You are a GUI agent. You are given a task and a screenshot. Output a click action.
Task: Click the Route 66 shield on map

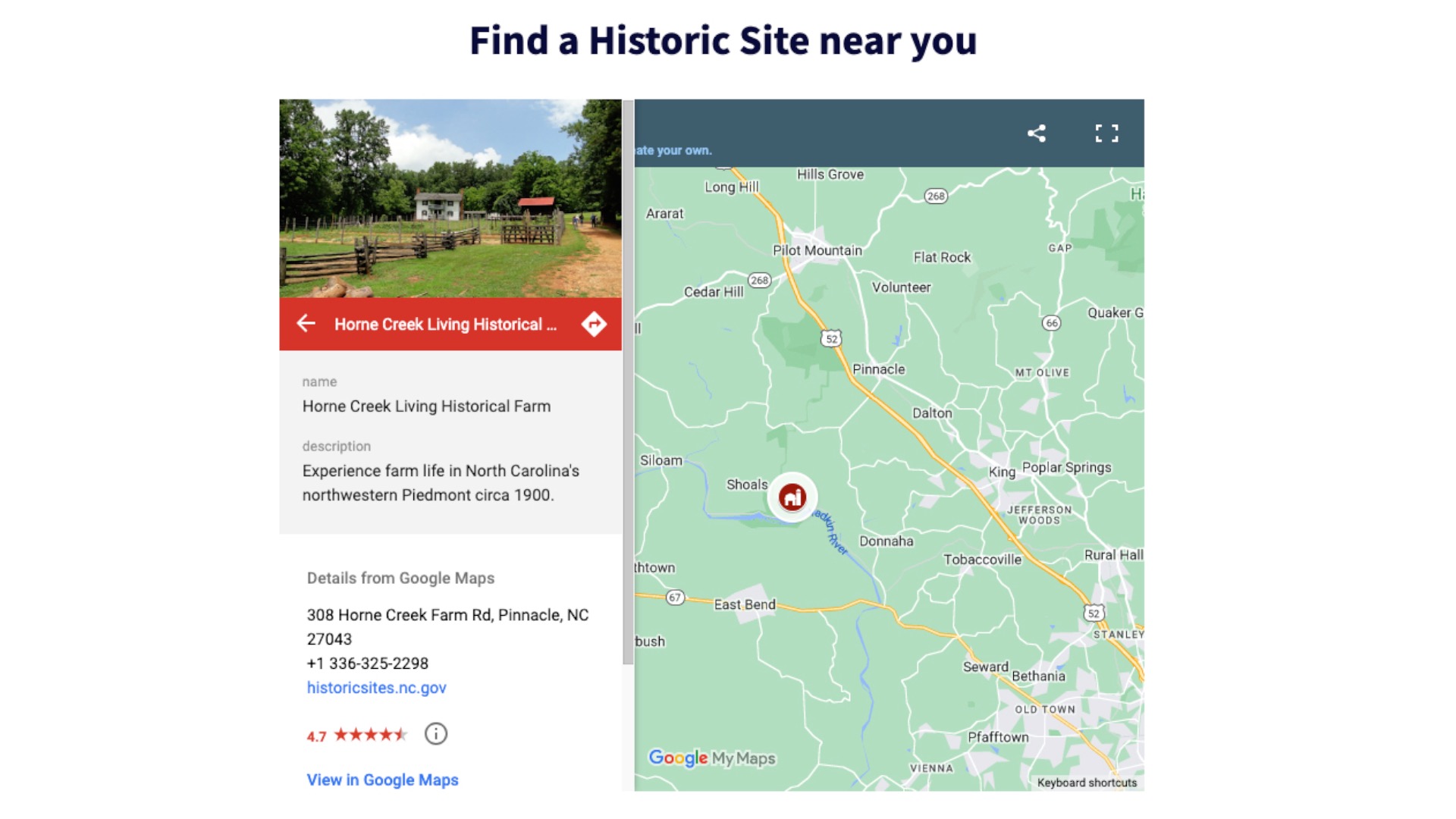tap(1051, 323)
